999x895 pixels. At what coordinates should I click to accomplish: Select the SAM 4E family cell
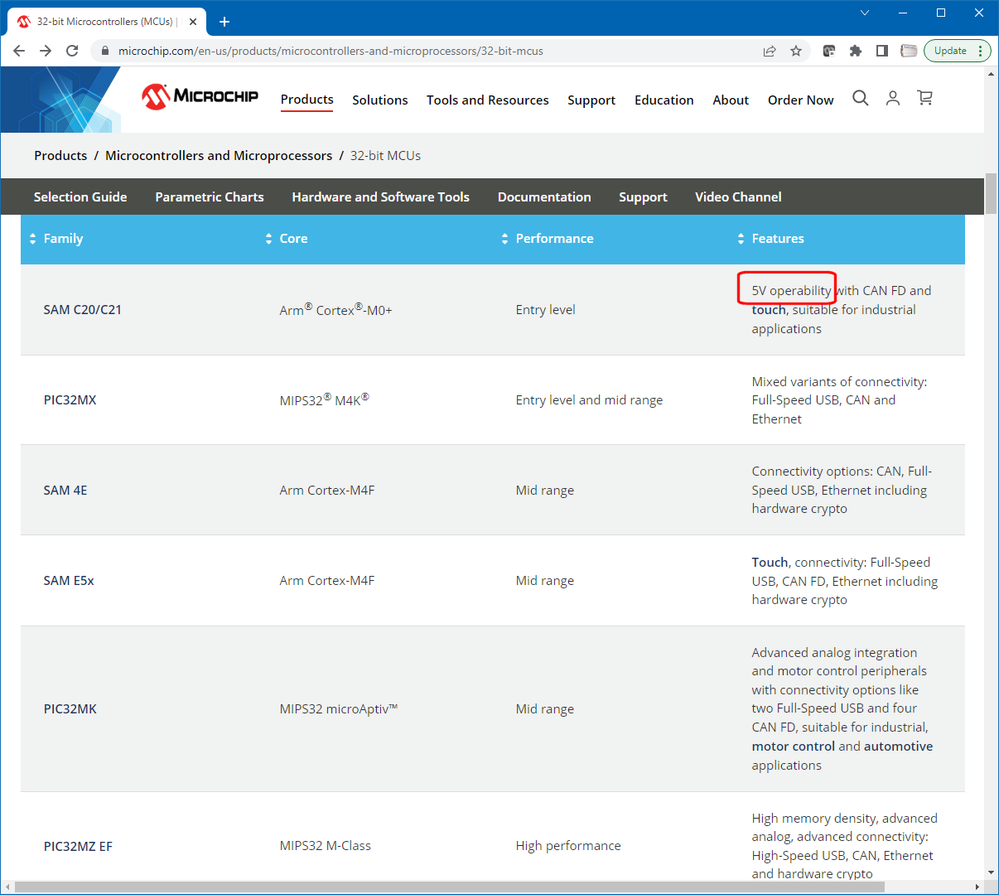tap(65, 490)
